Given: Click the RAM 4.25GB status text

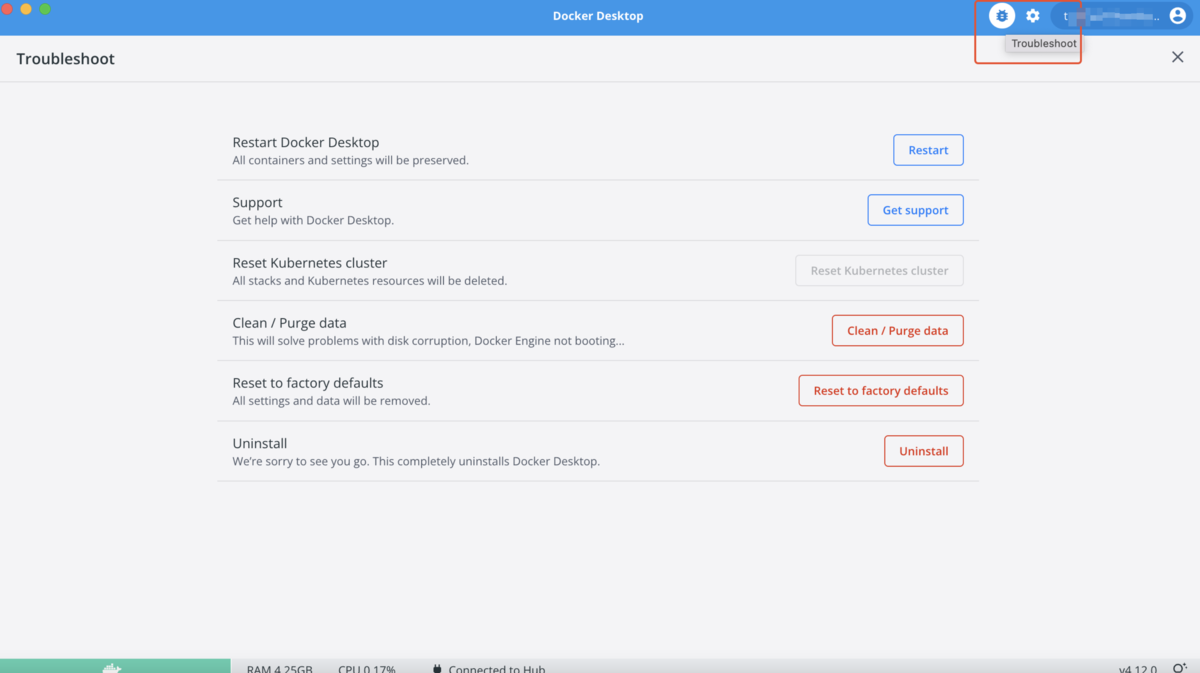Looking at the screenshot, I should point(280,669).
